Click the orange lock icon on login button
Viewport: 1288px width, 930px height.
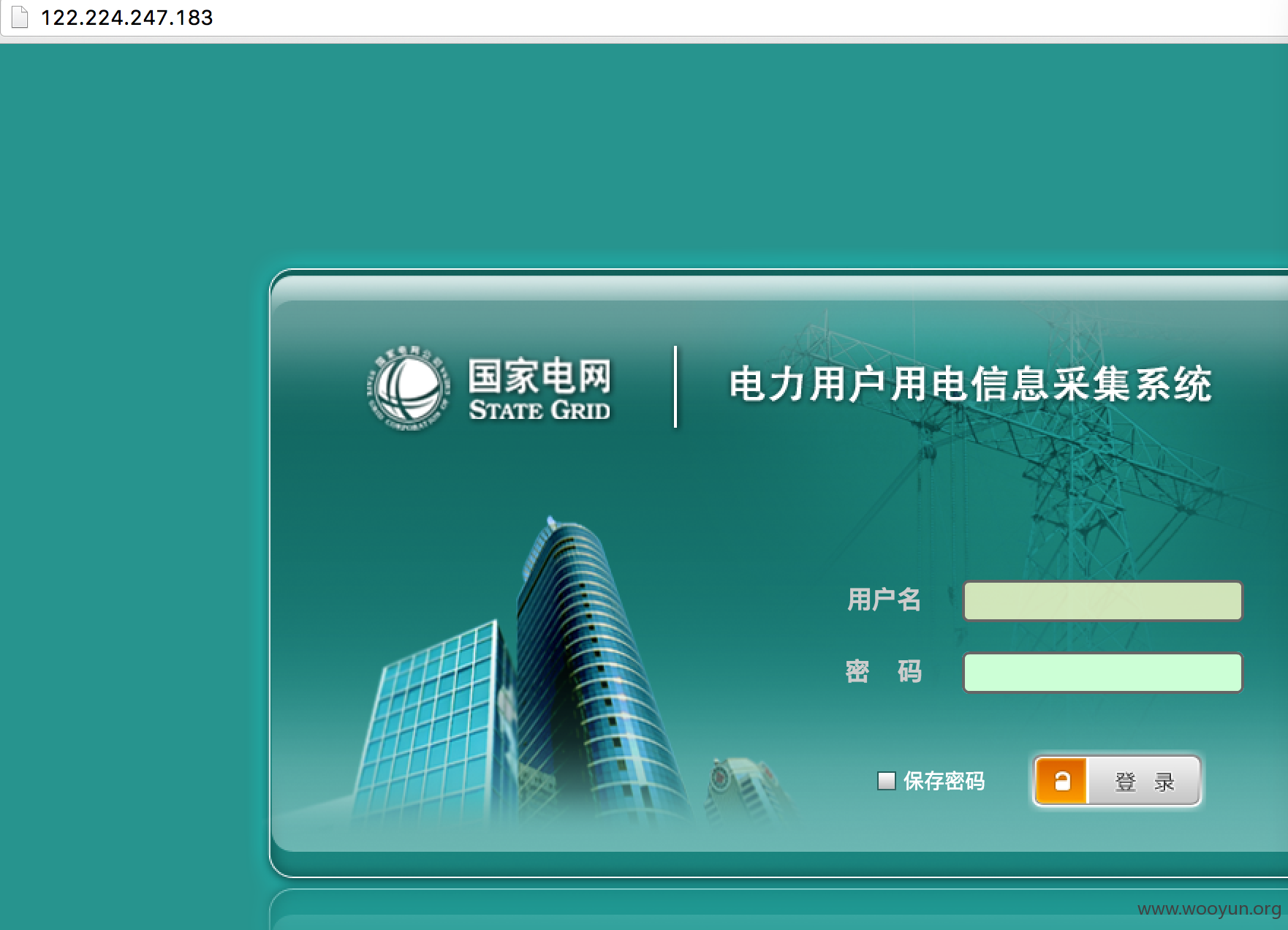point(1061,781)
